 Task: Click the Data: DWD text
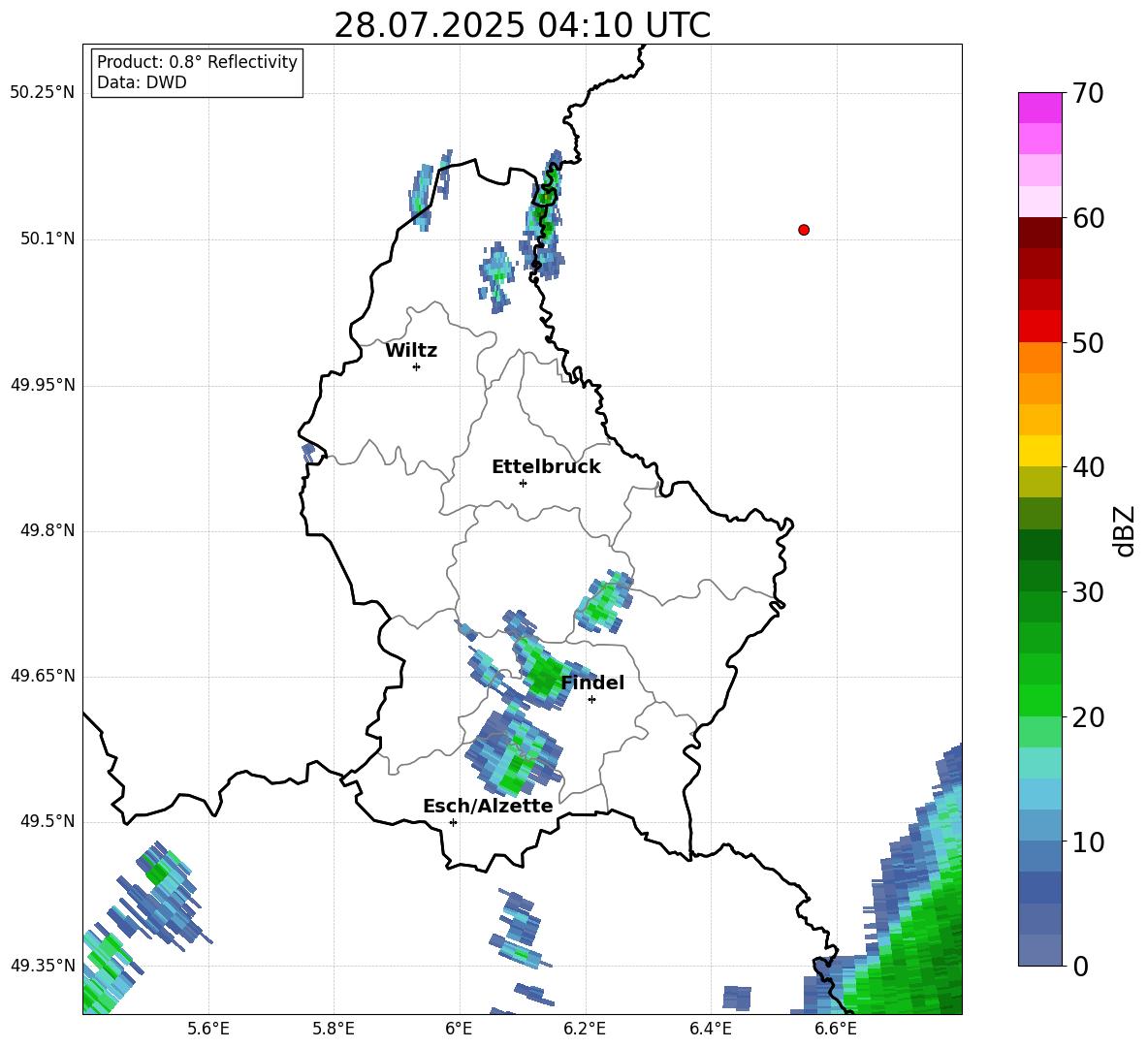coord(142,82)
